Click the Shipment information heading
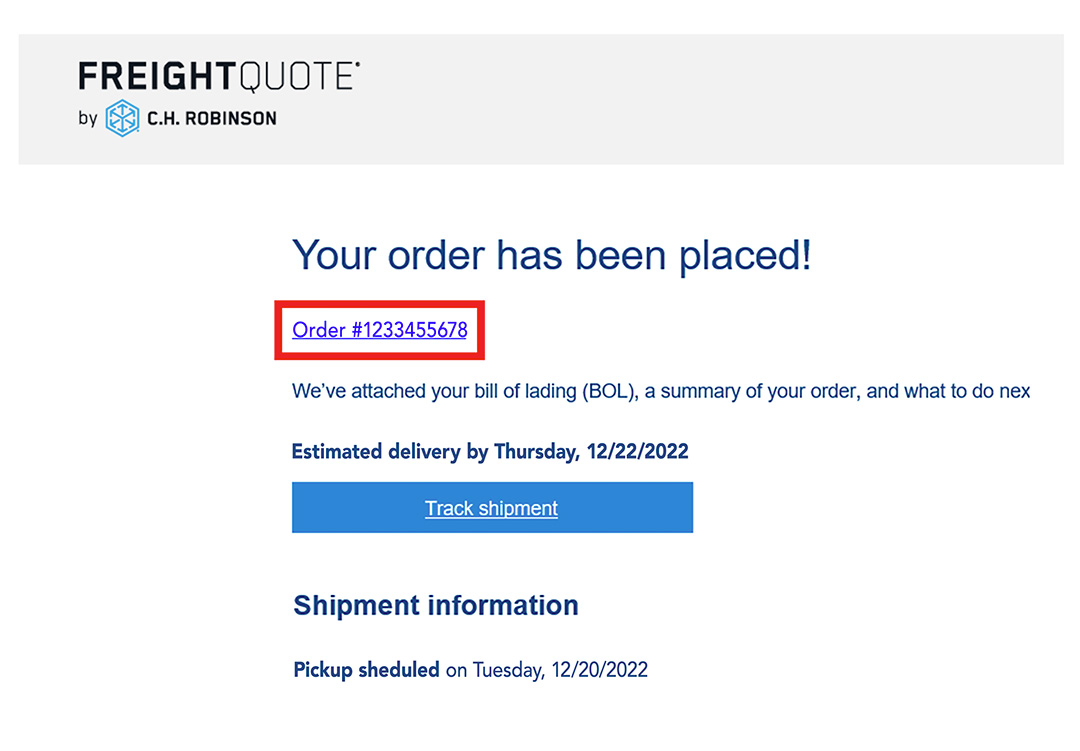 pos(436,605)
